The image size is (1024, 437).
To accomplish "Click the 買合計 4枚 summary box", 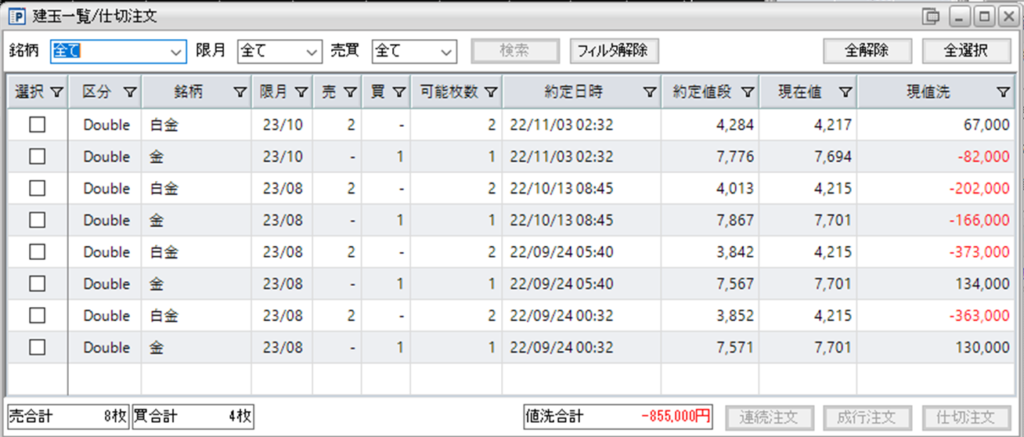I will [x=193, y=417].
